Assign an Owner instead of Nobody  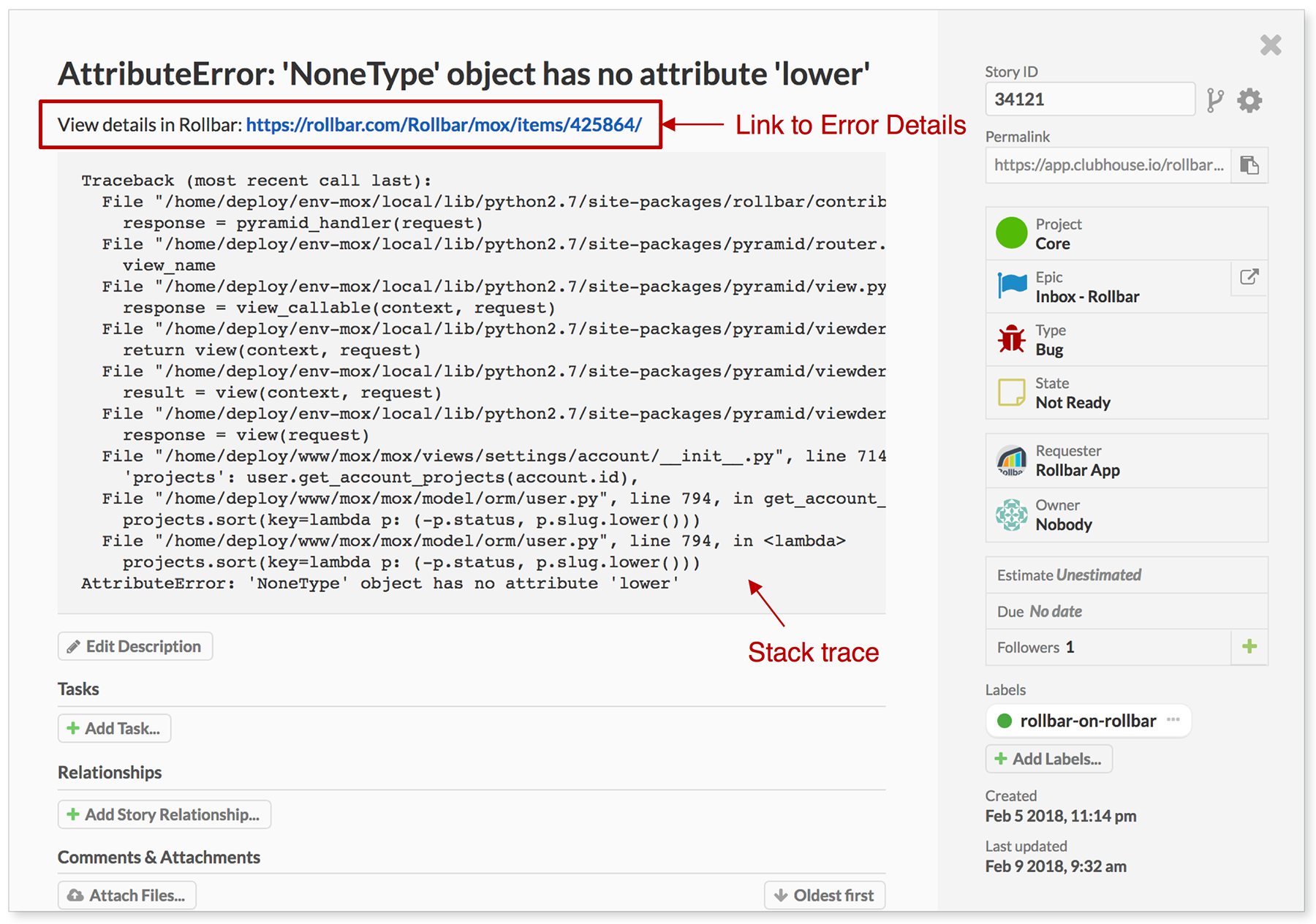tap(1127, 515)
